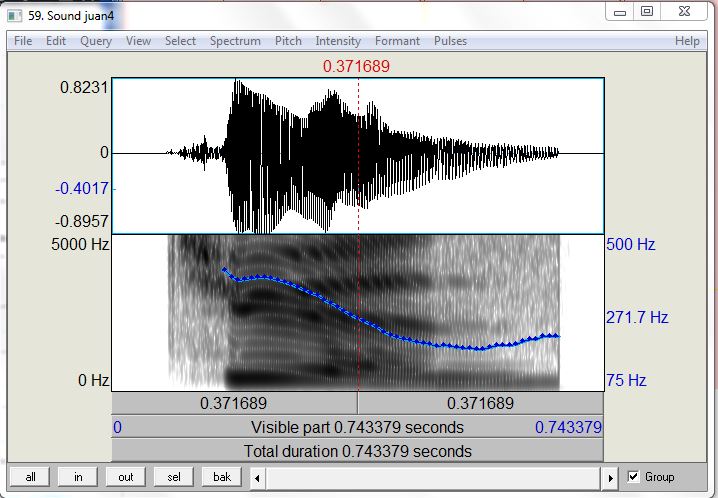Viewport: 718px width, 498px height.
Task: Open the Query menu
Action: (96, 41)
